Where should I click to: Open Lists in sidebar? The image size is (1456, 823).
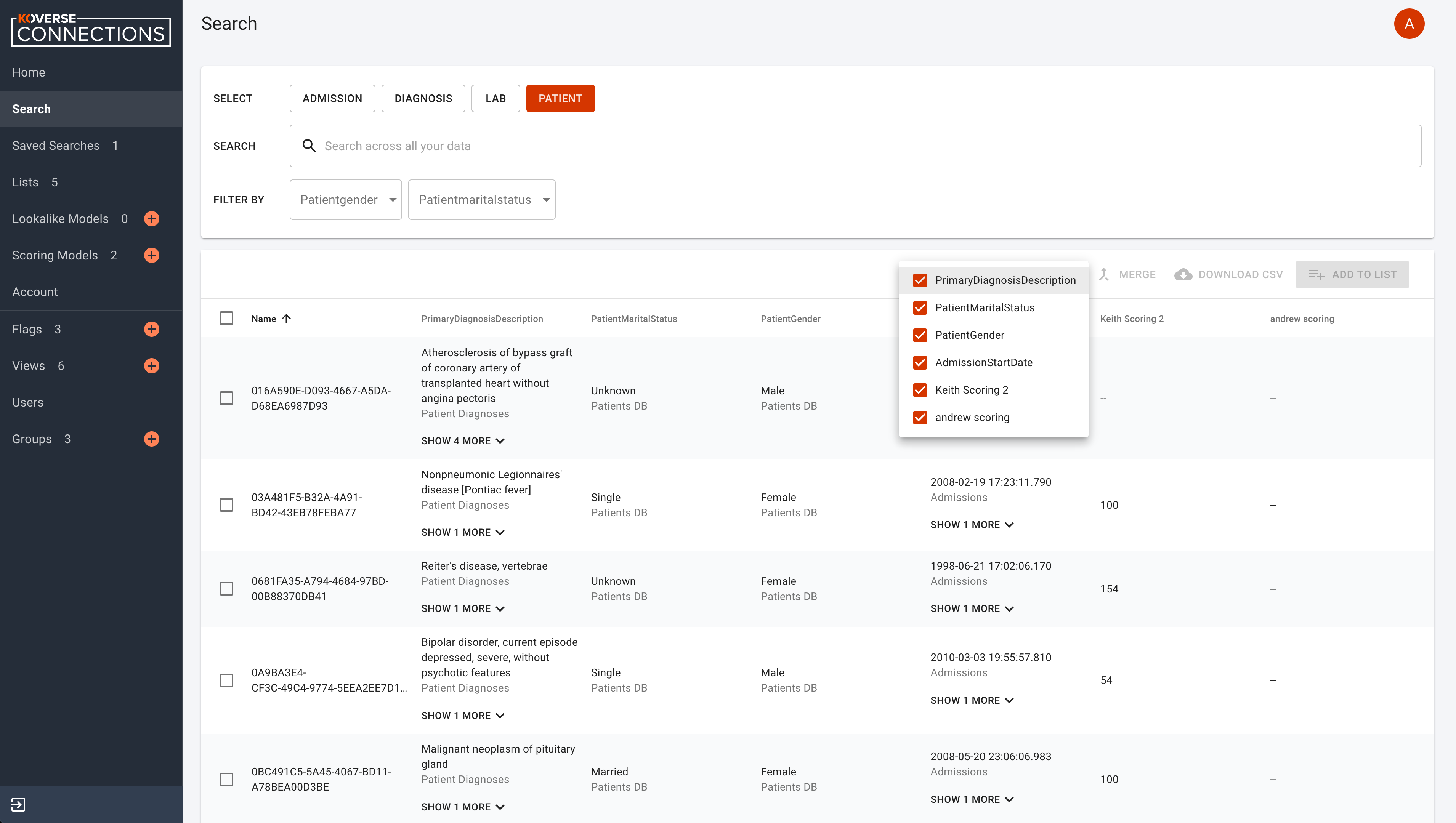(91, 182)
